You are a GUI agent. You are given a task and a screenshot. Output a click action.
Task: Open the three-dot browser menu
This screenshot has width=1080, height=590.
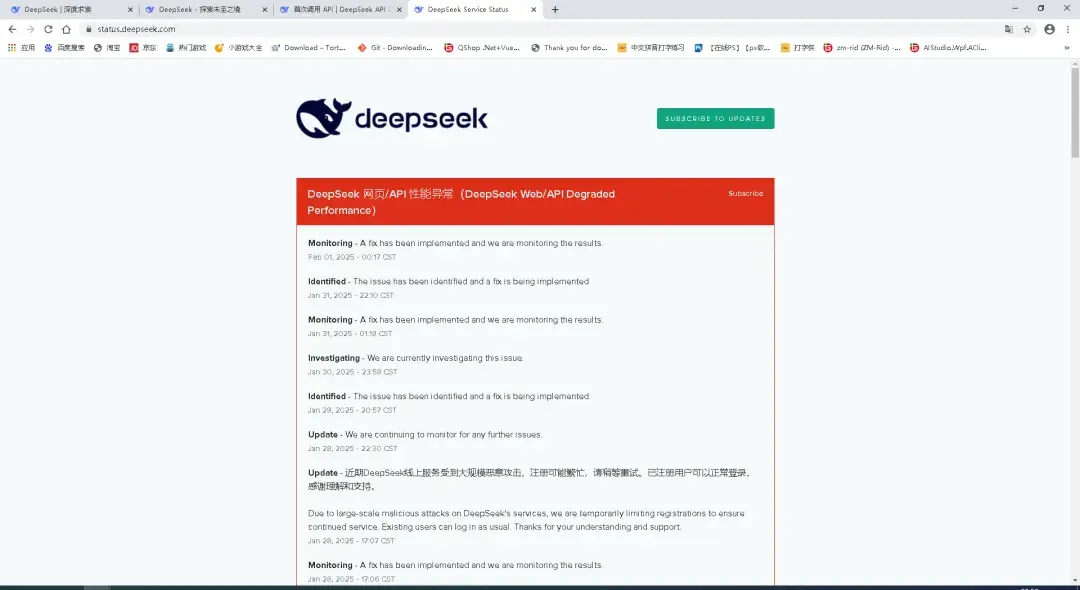(1068, 29)
